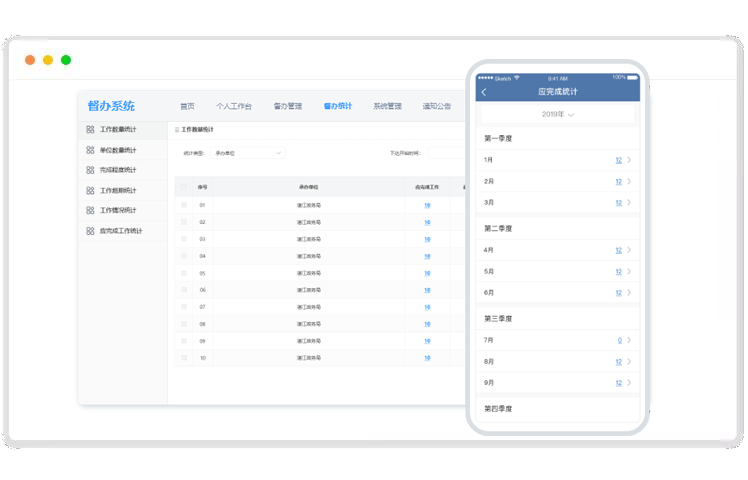Viewport: 748px width, 480px height.
Task: Open the 通知公告 nav tab
Action: coord(437,106)
